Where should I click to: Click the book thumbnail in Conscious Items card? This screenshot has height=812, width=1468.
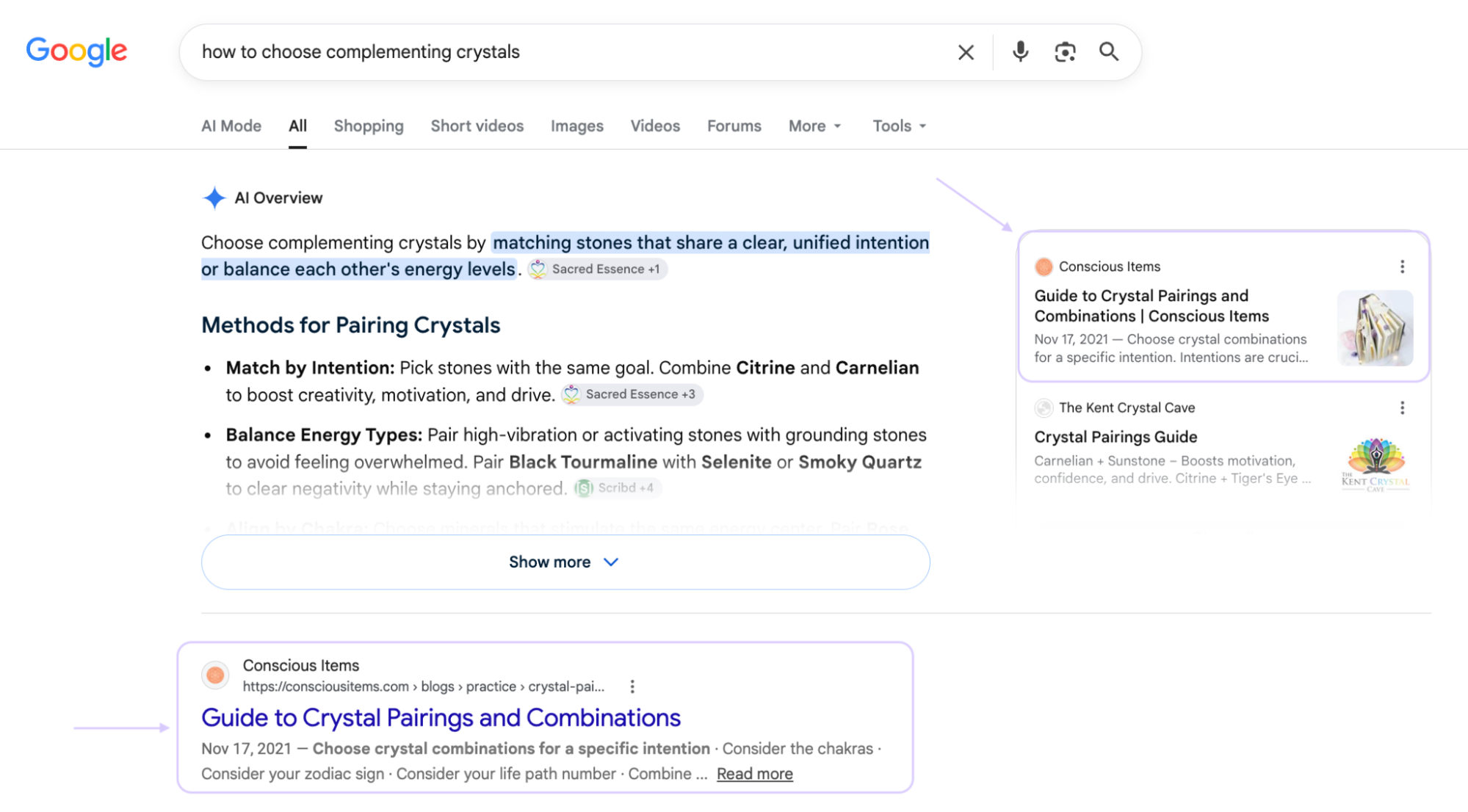(x=1375, y=328)
